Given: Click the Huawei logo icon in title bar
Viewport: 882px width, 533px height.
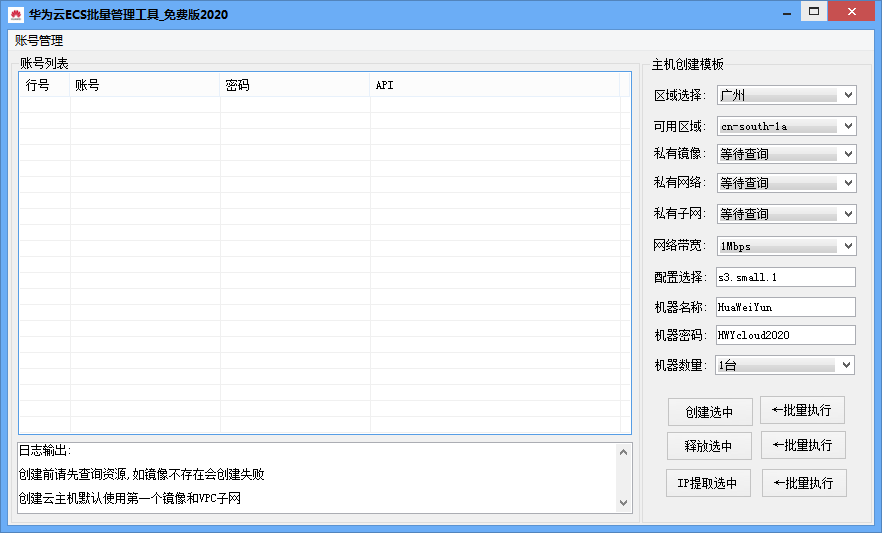Looking at the screenshot, I should 16,15.
